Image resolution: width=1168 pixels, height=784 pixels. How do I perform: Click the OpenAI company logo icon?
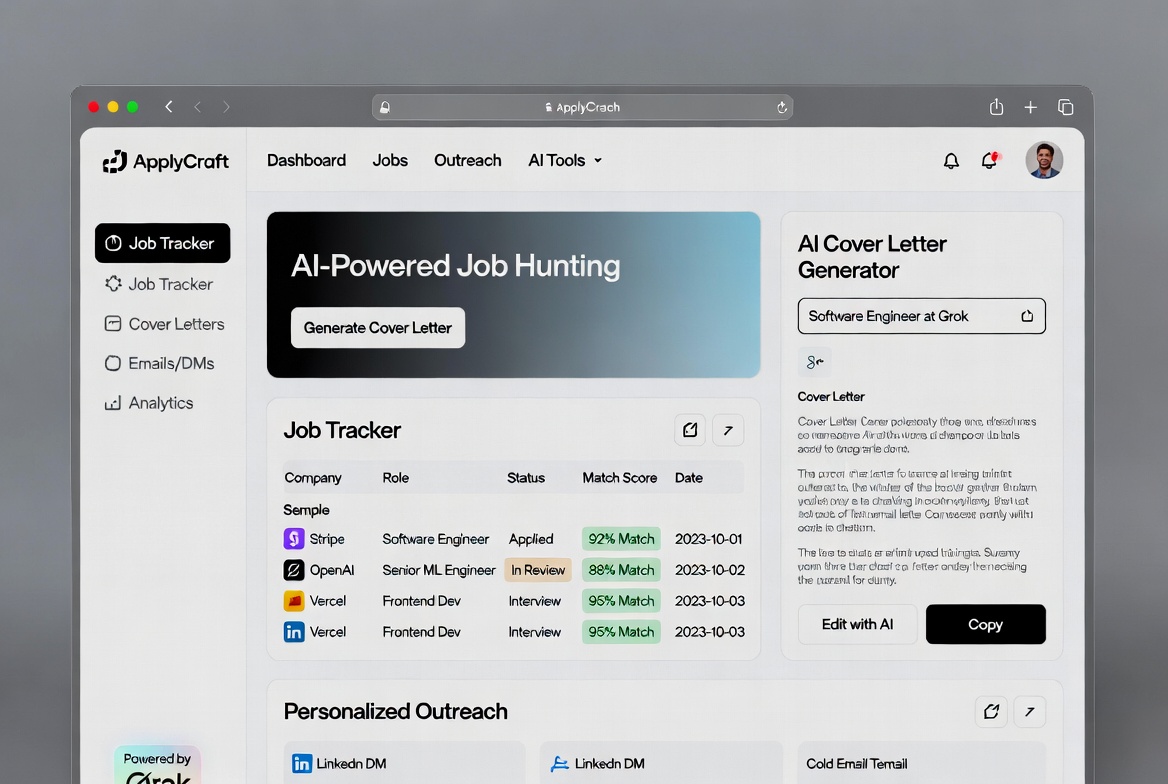pos(294,570)
